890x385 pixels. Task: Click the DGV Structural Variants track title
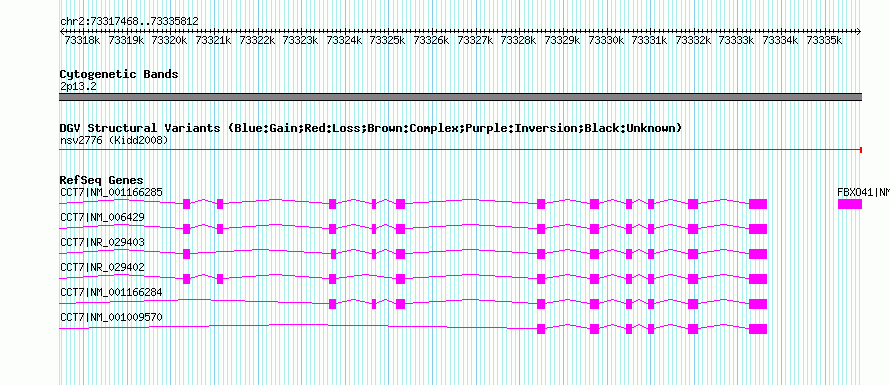tap(371, 128)
